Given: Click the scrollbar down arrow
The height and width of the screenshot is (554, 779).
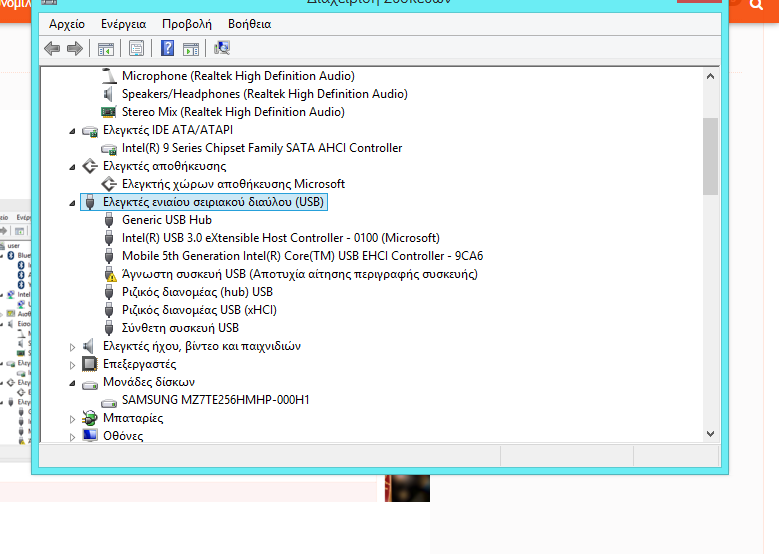Looking at the screenshot, I should (x=710, y=433).
